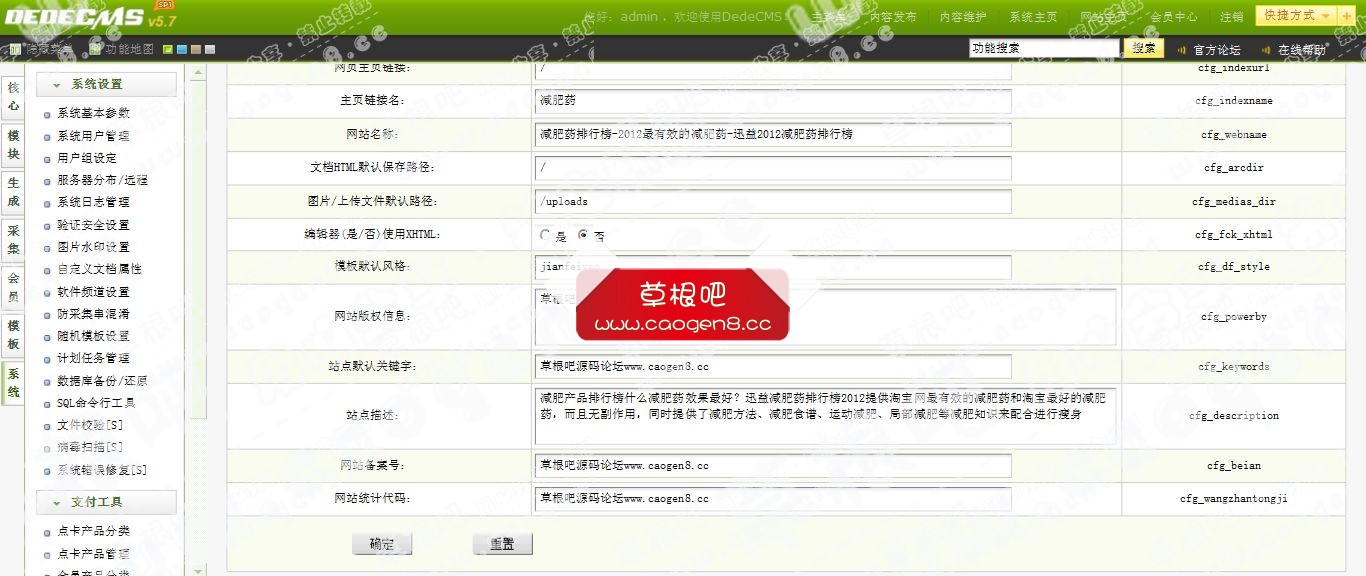Click the 隐藏菜单 hide-menu icon
The image size is (1366, 576).
click(x=14, y=49)
